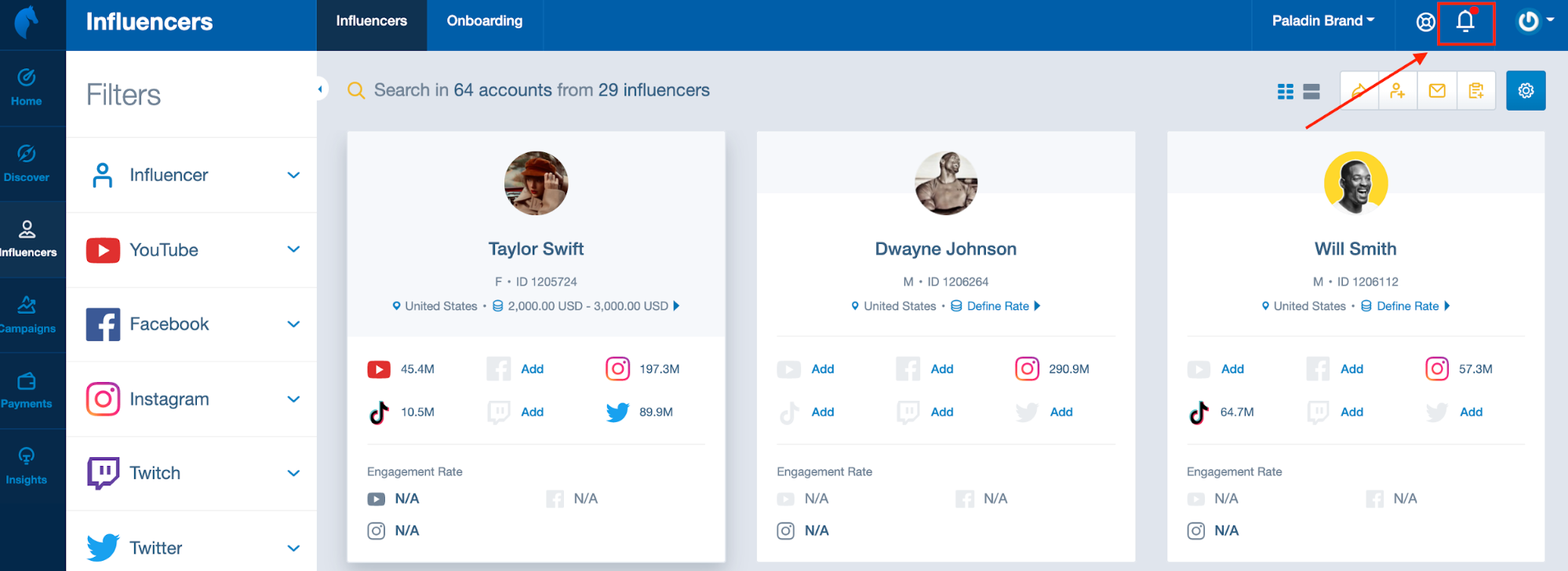This screenshot has width=1568, height=571.
Task: Open the blue settings gear button
Action: pyautogui.click(x=1526, y=91)
